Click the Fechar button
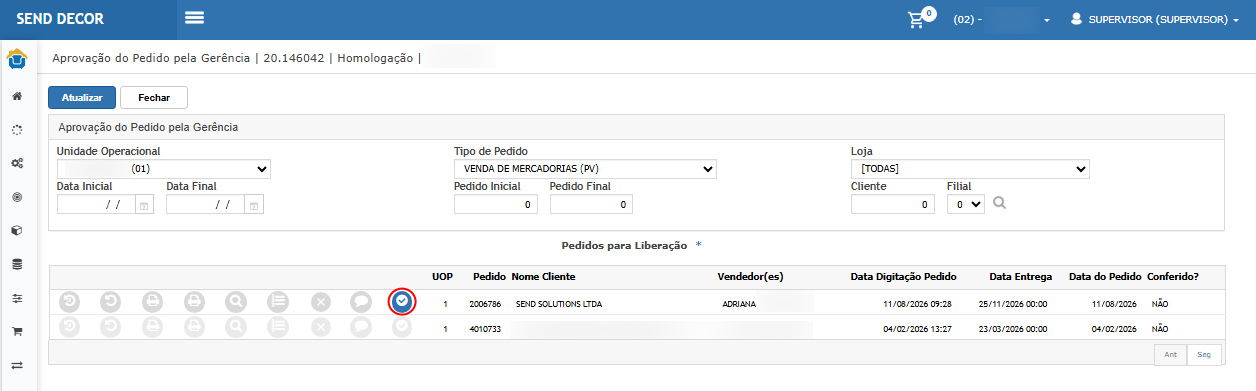Screen dimensions: 1256x391 tap(154, 98)
